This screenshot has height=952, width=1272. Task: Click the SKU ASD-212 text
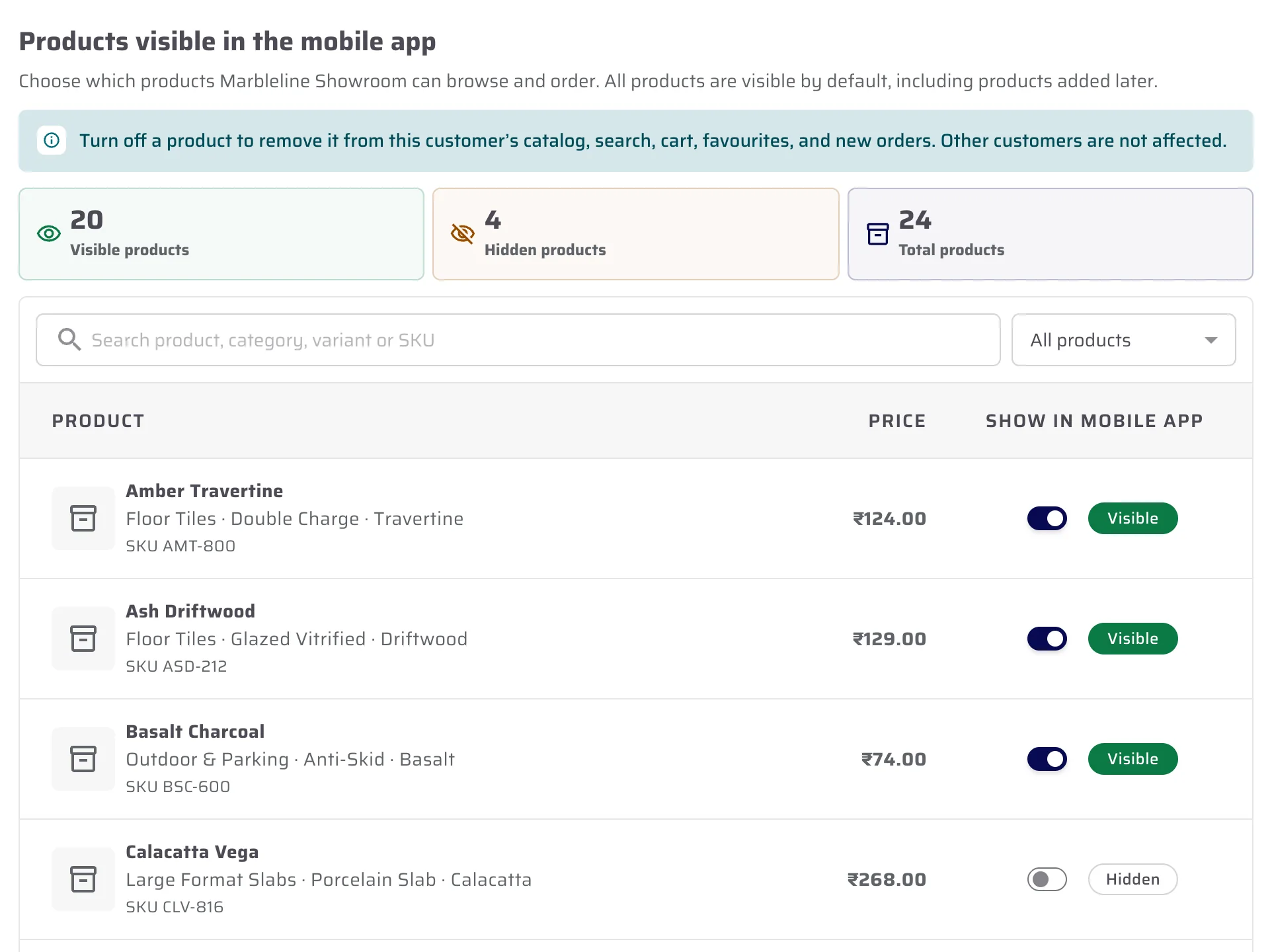[177, 666]
